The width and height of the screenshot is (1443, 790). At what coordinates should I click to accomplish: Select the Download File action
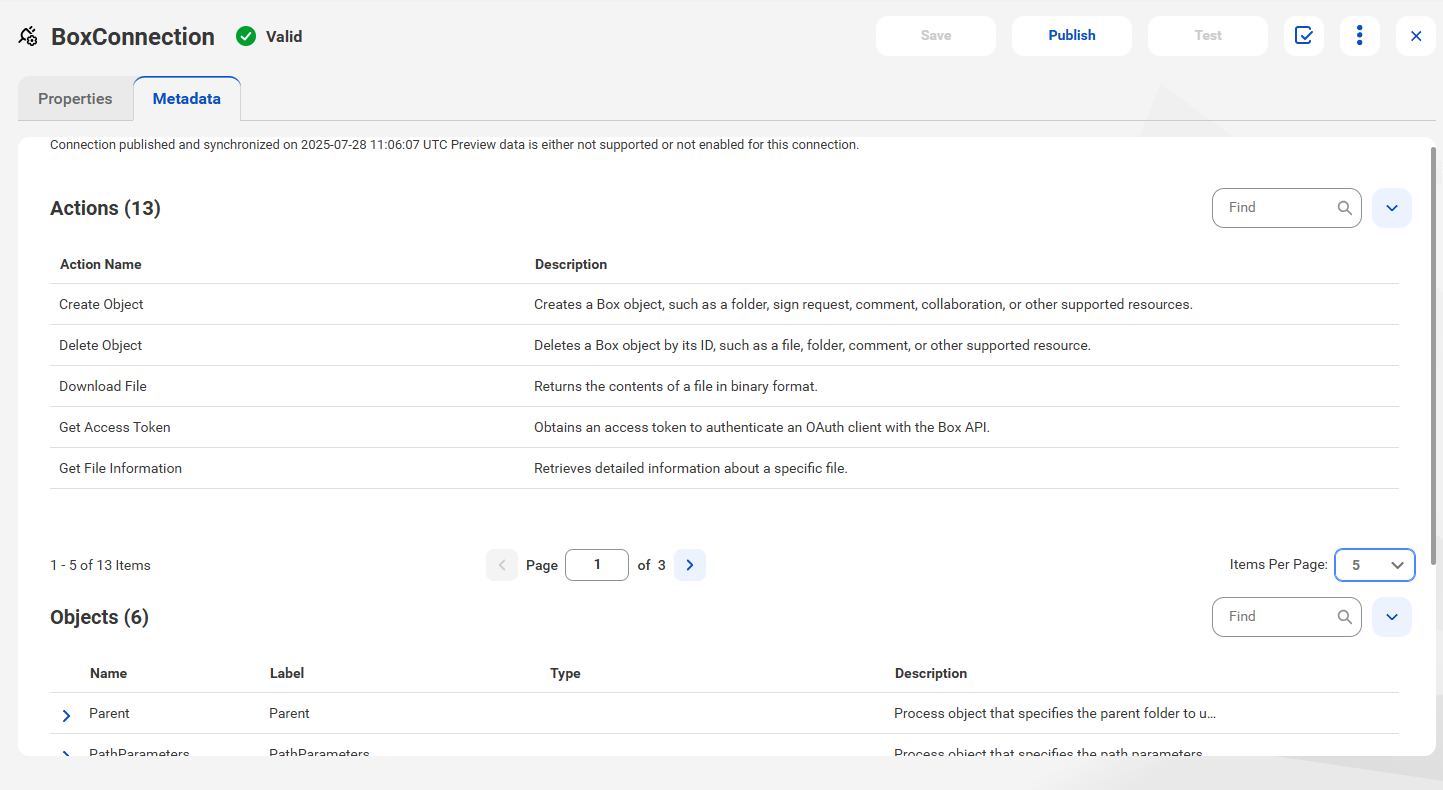(x=724, y=386)
